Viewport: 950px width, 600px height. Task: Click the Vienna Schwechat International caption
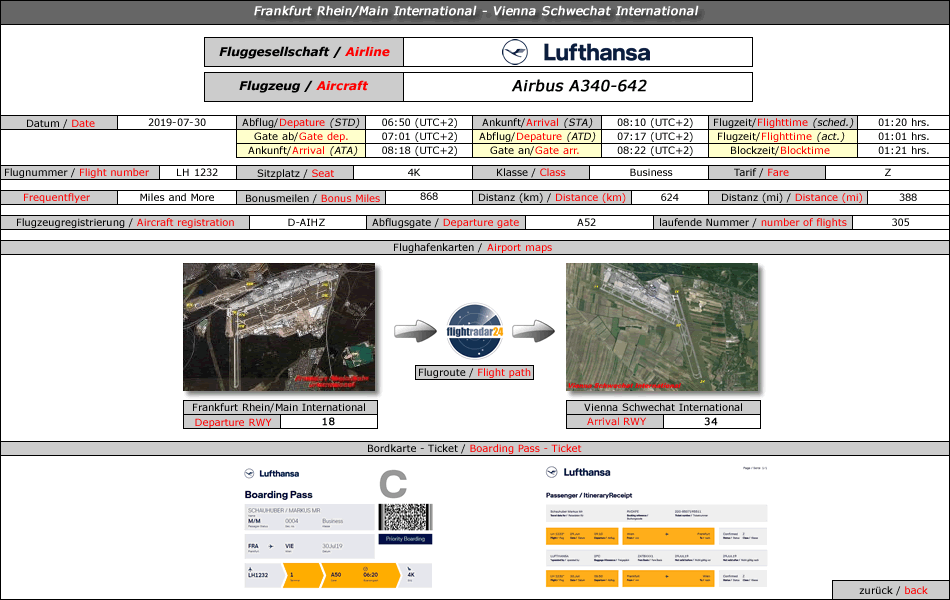pyautogui.click(x=663, y=407)
